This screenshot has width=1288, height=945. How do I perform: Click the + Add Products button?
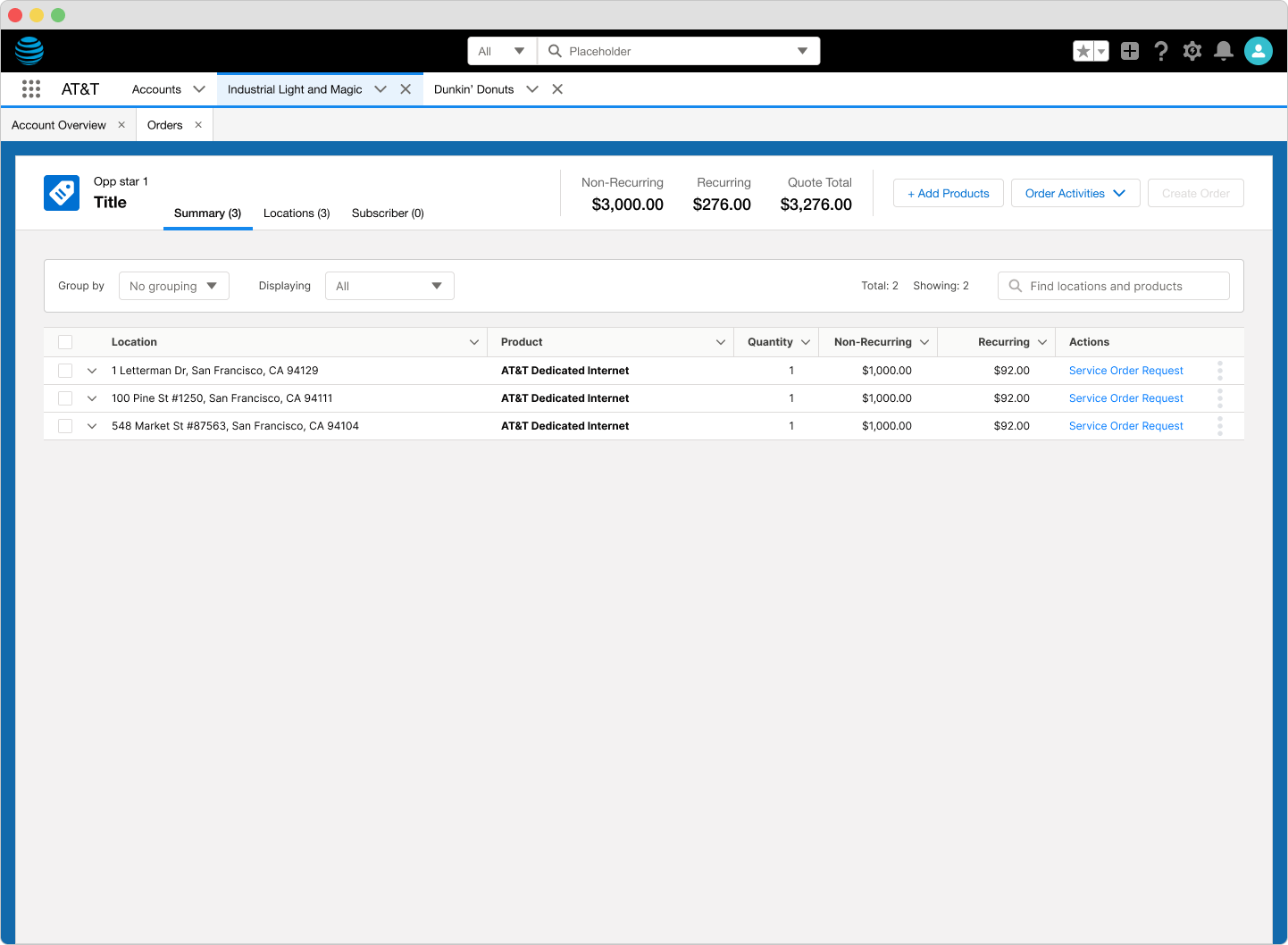(x=949, y=193)
